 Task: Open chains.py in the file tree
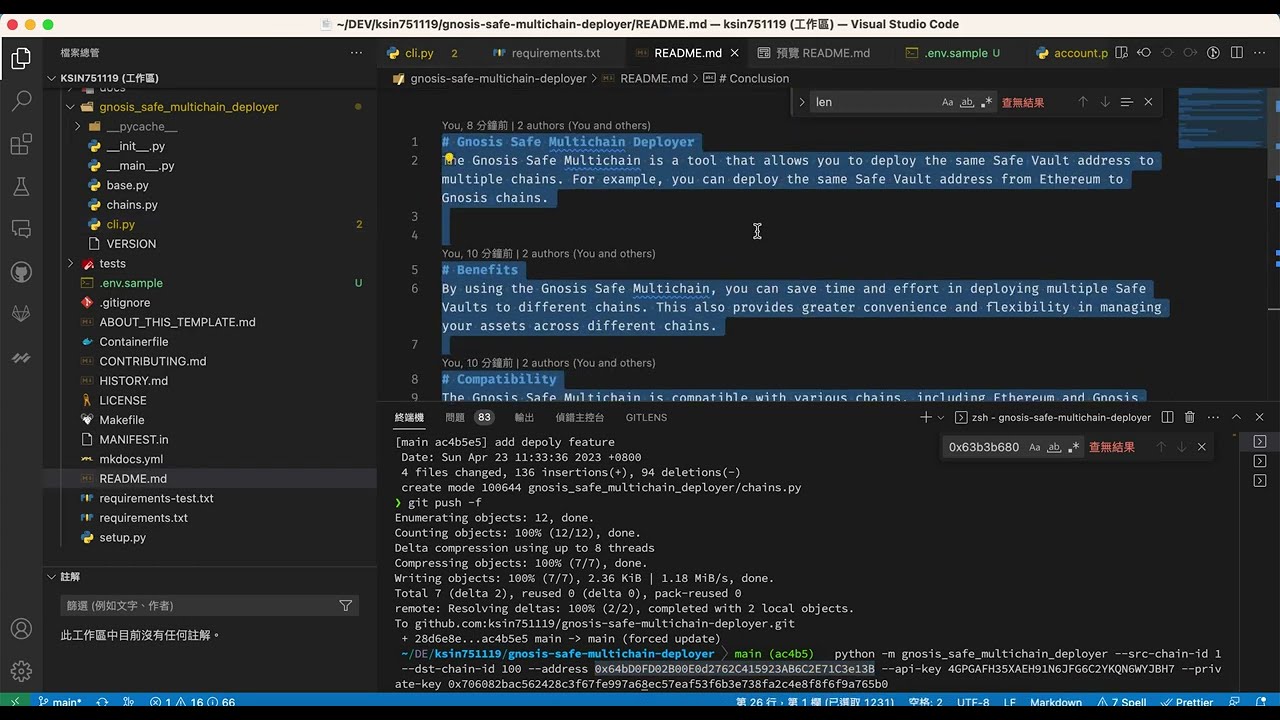(132, 205)
